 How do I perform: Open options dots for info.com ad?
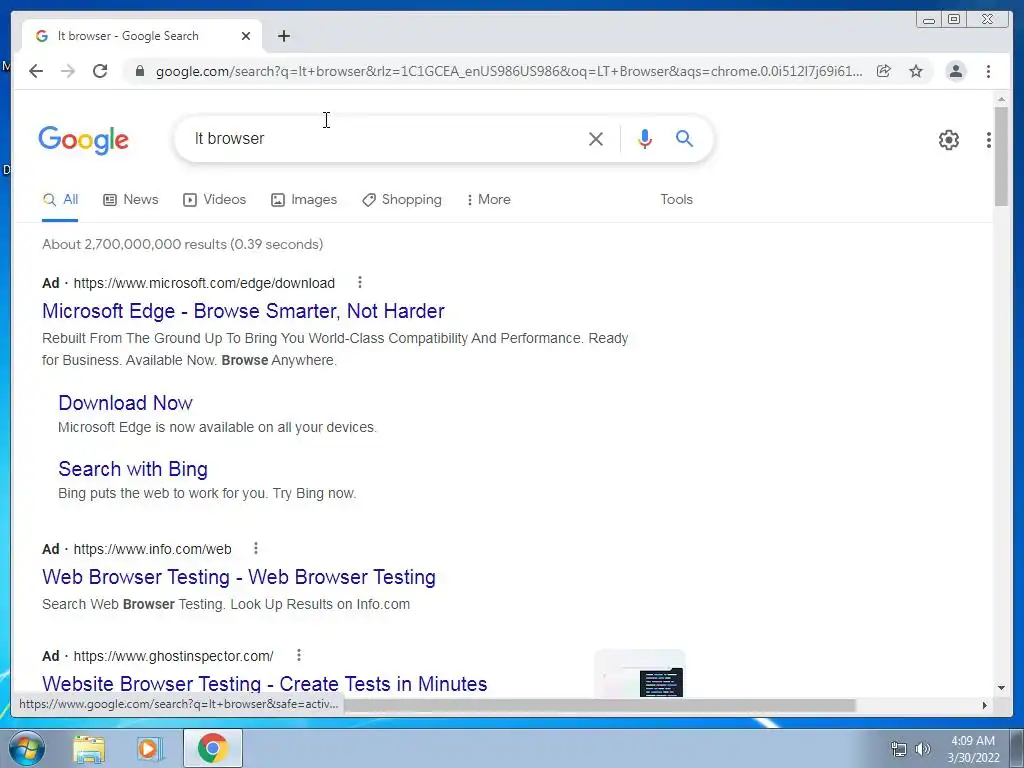click(256, 548)
